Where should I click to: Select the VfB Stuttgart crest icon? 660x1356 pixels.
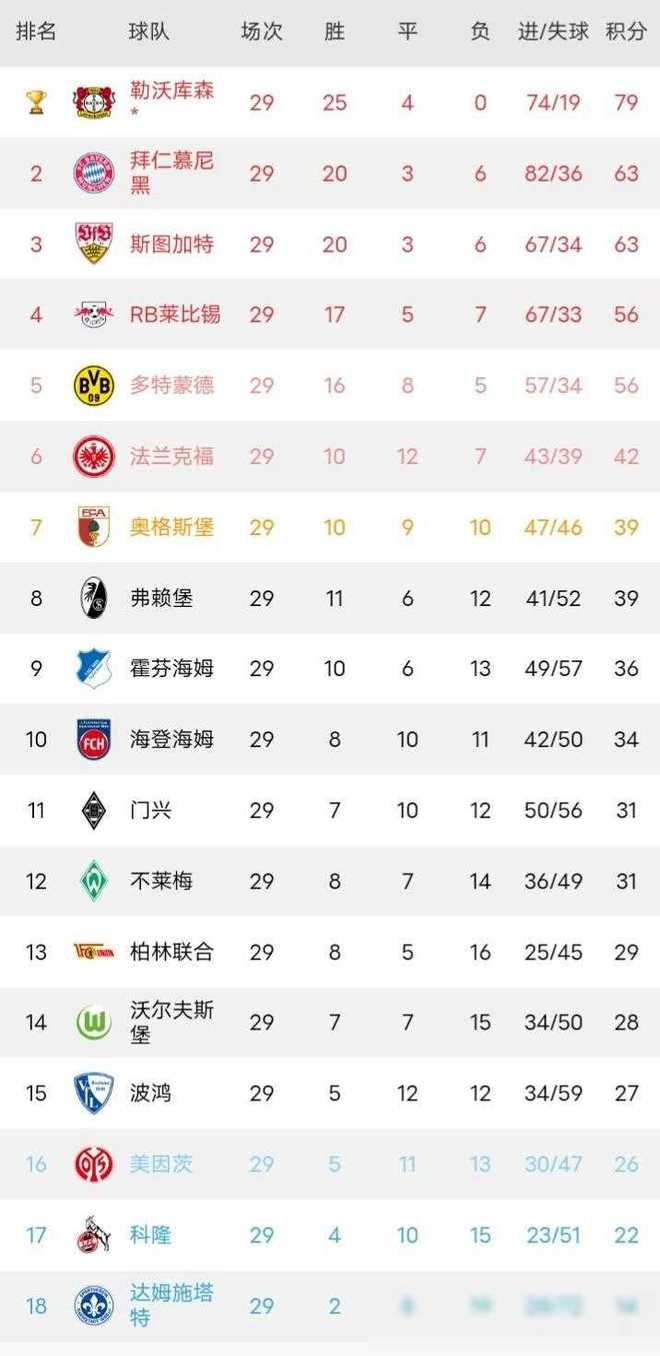[x=95, y=244]
